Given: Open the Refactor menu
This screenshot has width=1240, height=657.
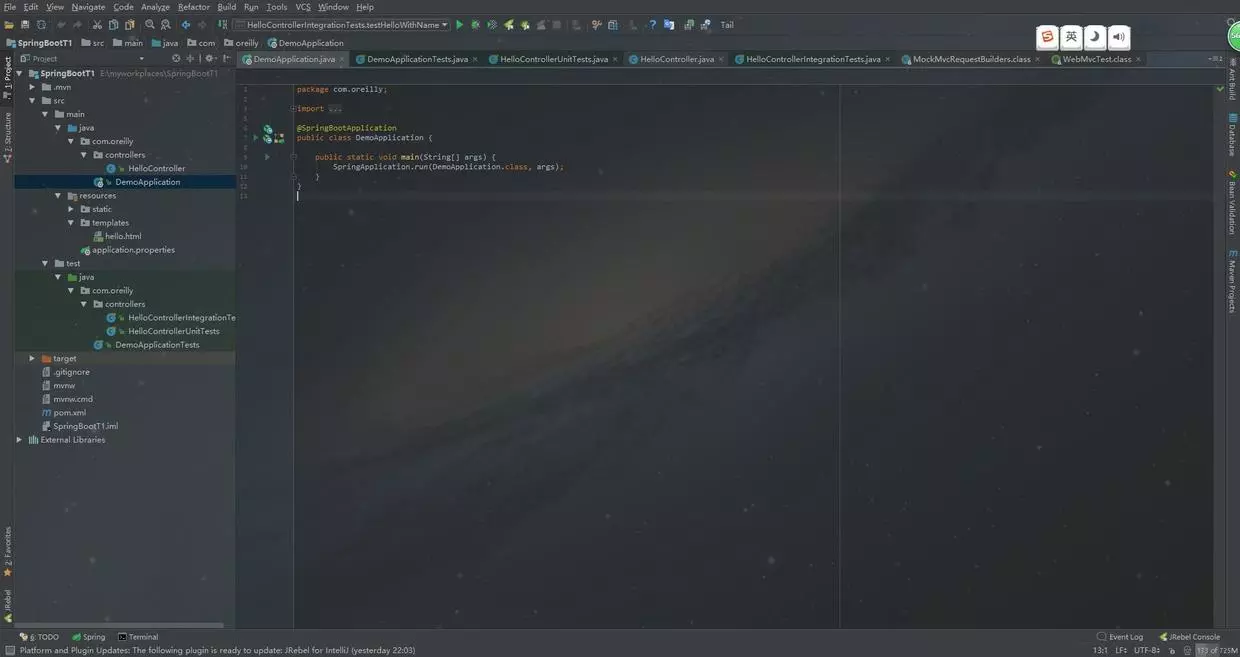Looking at the screenshot, I should click(194, 7).
